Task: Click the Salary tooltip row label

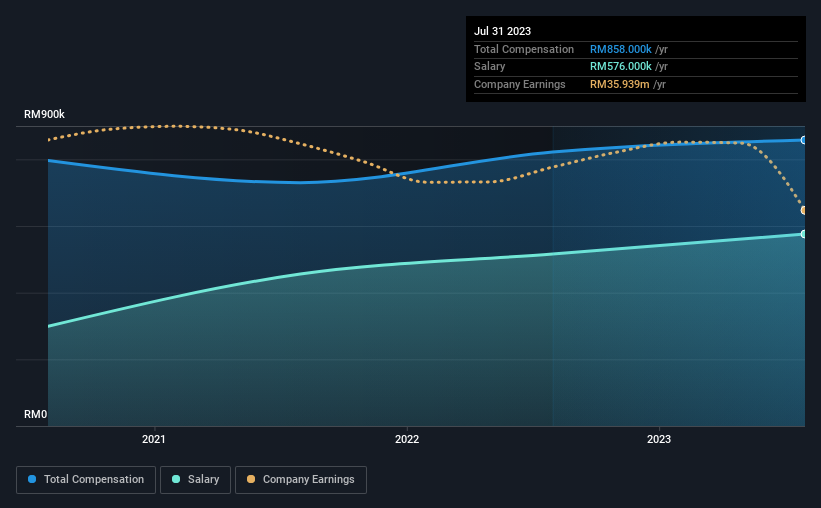Action: coord(490,67)
